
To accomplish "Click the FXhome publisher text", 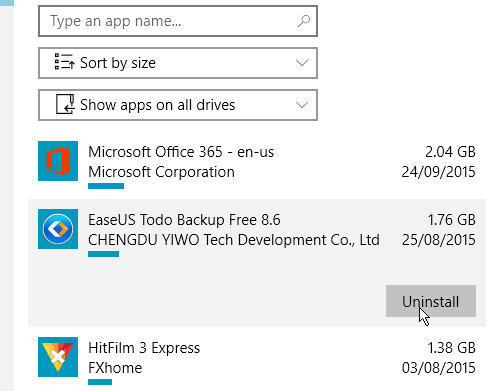I will click(115, 368).
